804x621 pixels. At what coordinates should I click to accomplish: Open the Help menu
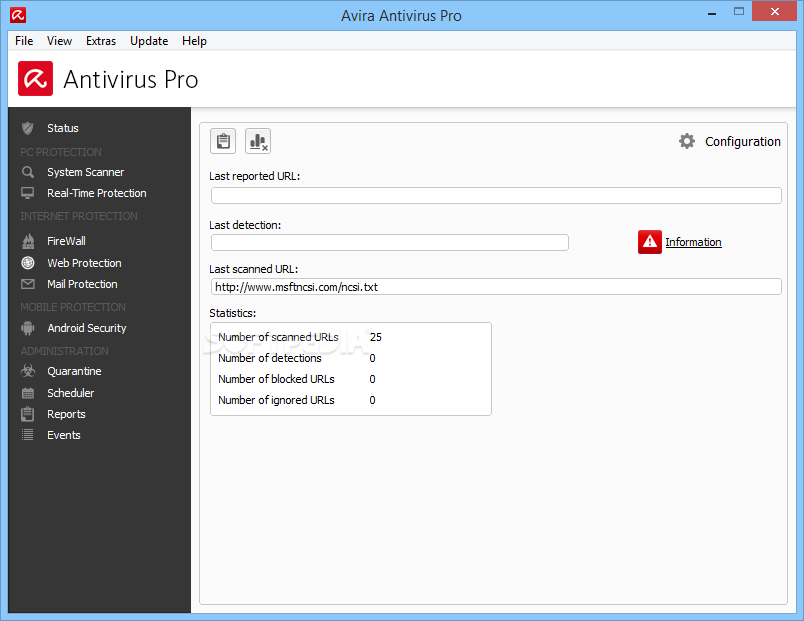pyautogui.click(x=194, y=41)
